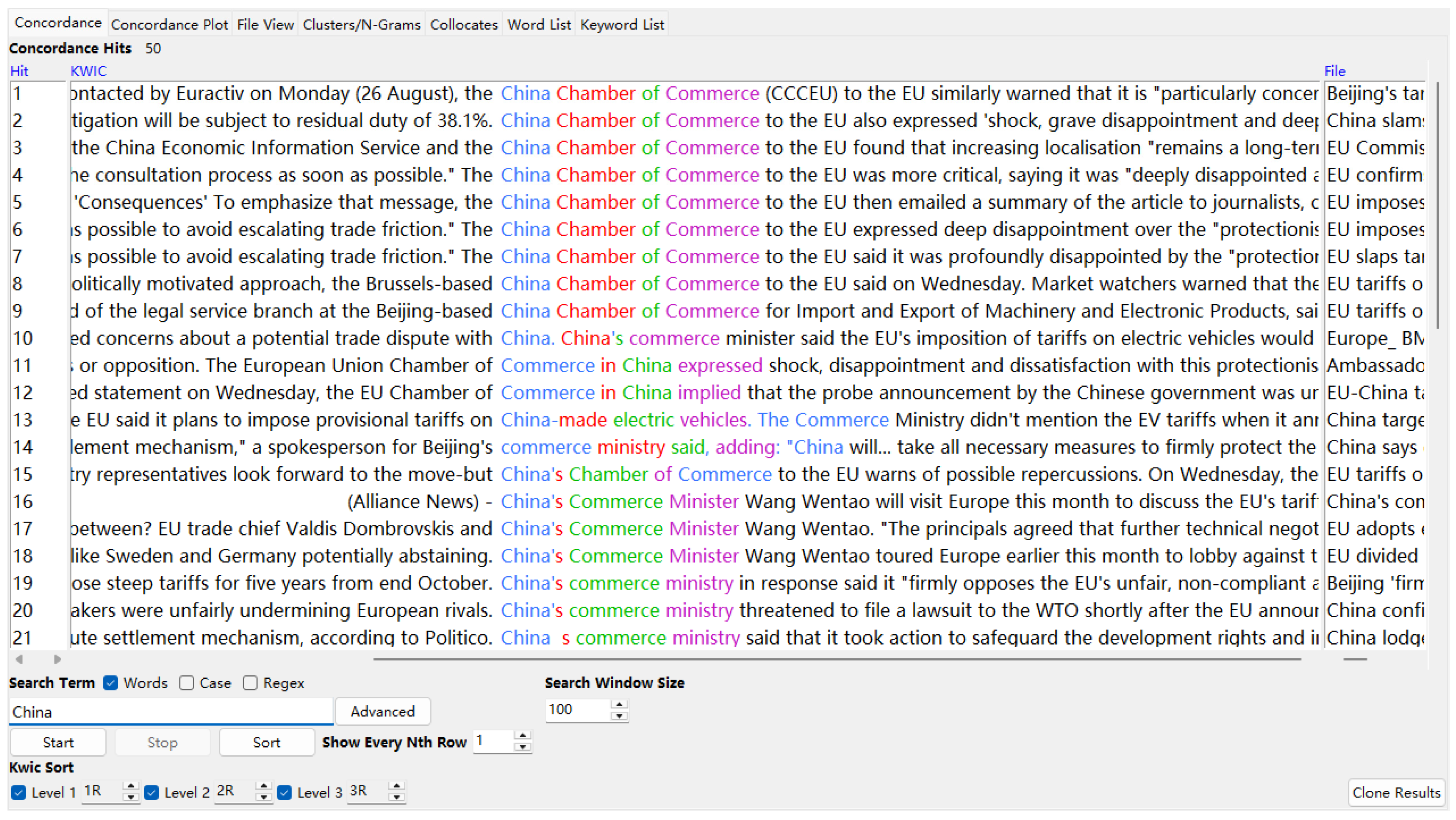Enable the Case checkbox

point(187,683)
